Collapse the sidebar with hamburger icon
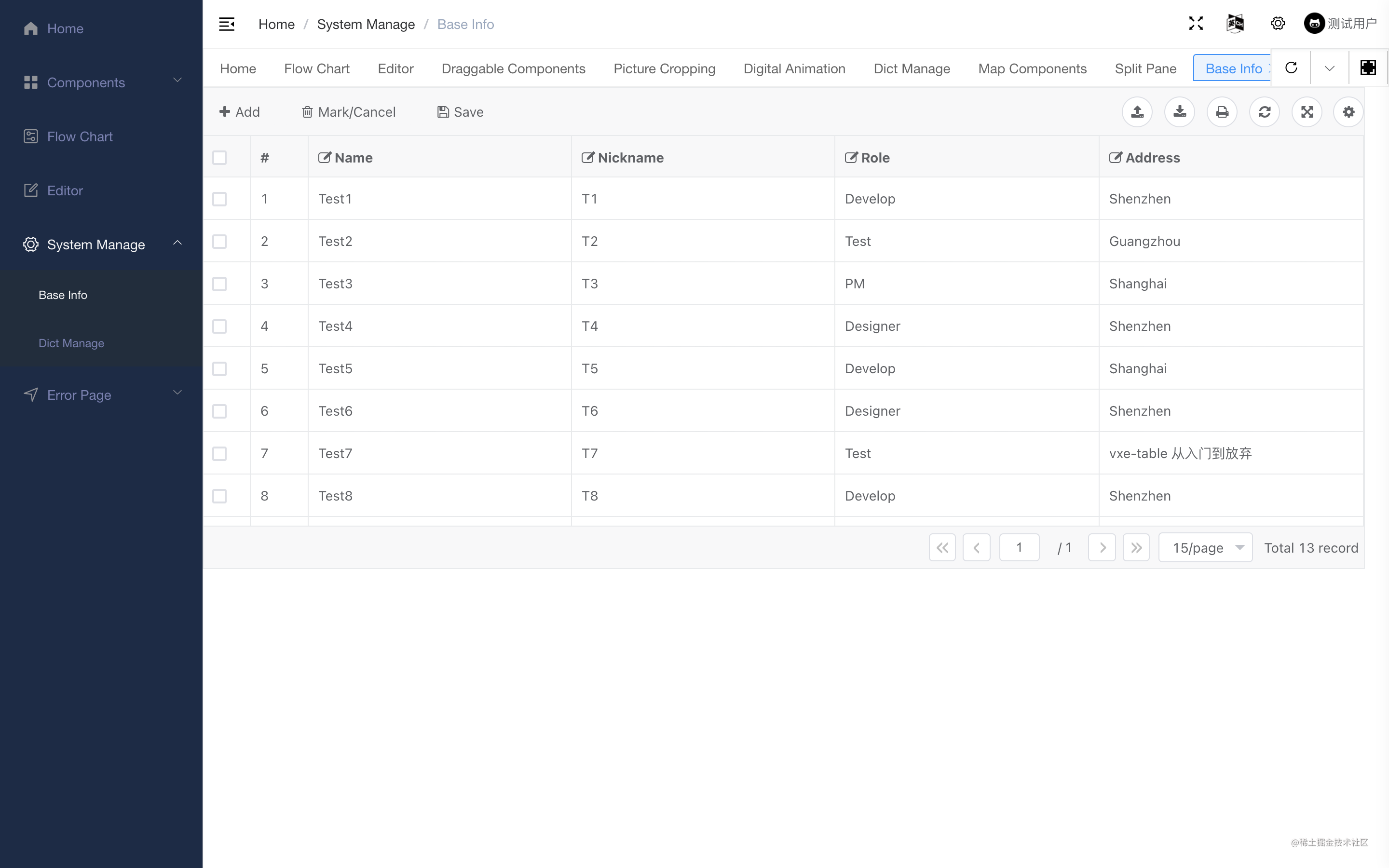Image resolution: width=1389 pixels, height=868 pixels. (227, 24)
